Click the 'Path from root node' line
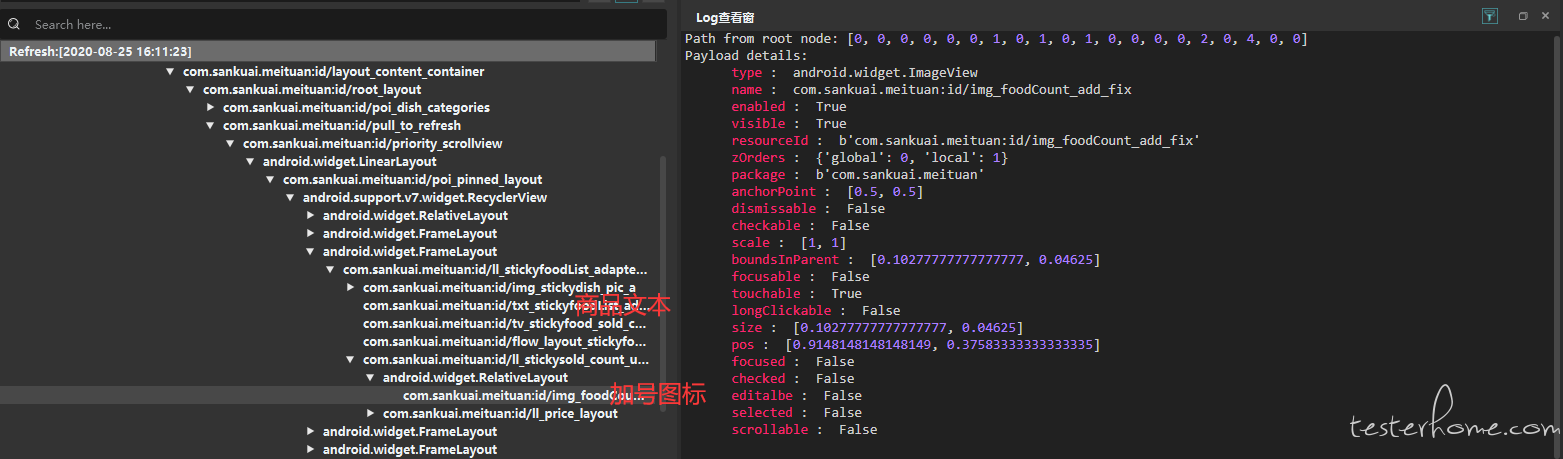Screen dimensions: 1563x459 click(x=996, y=39)
